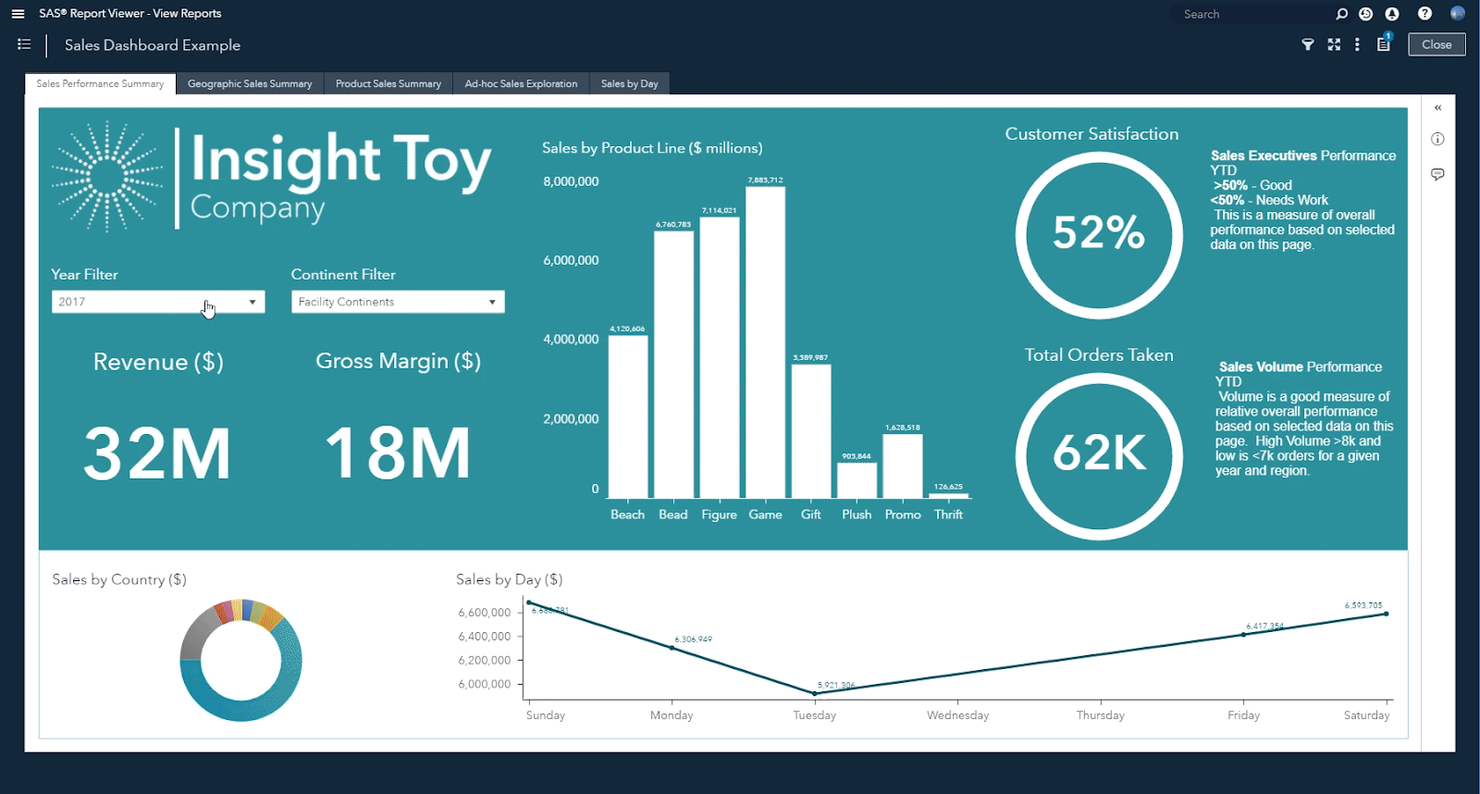
Task: Open notifications
Action: point(1393,13)
